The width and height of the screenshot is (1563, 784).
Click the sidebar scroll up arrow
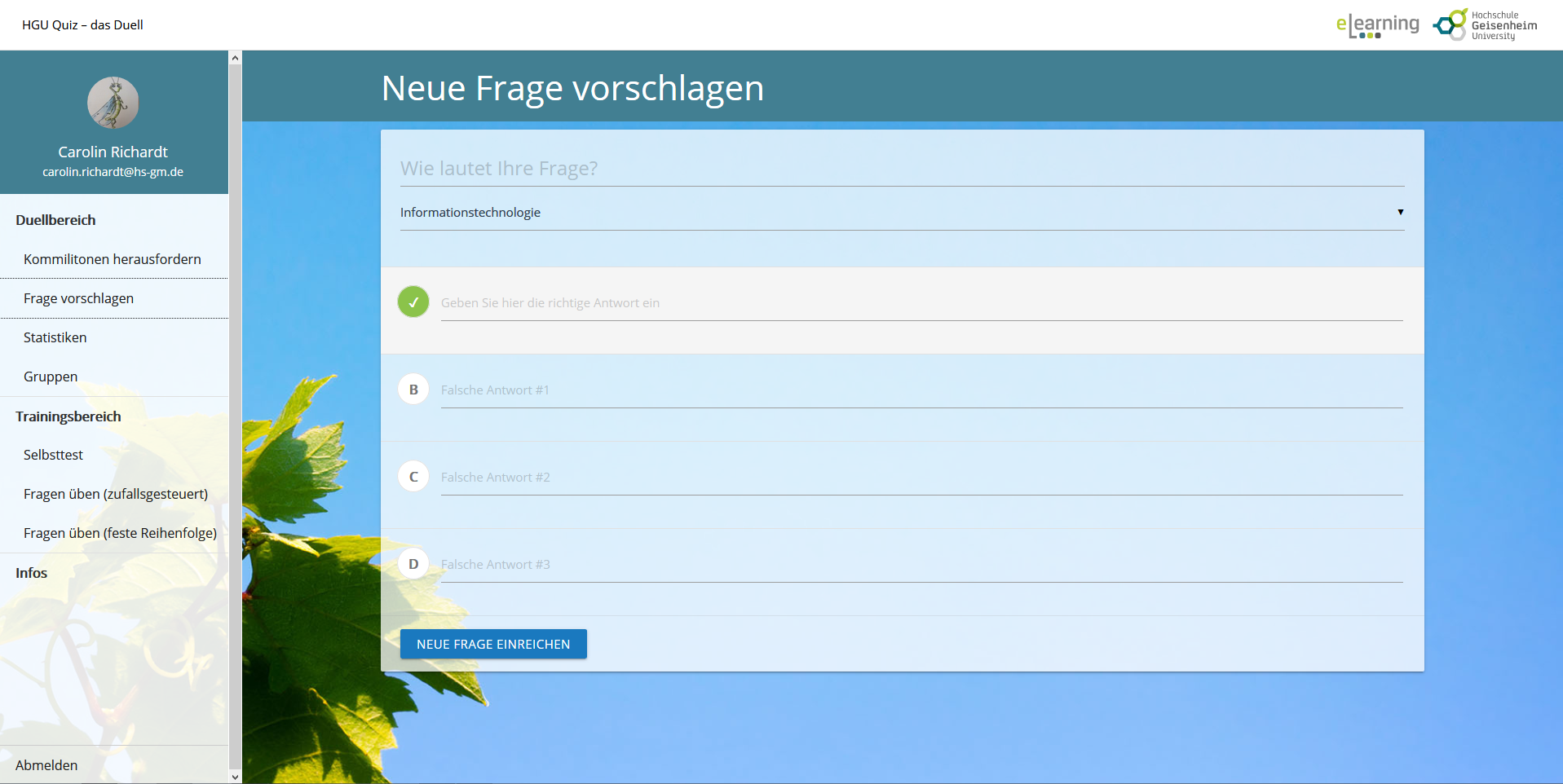point(236,58)
